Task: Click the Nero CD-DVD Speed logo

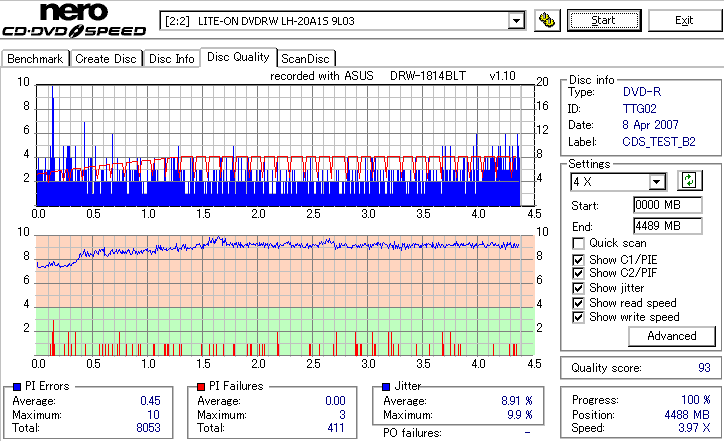Action: click(x=74, y=20)
